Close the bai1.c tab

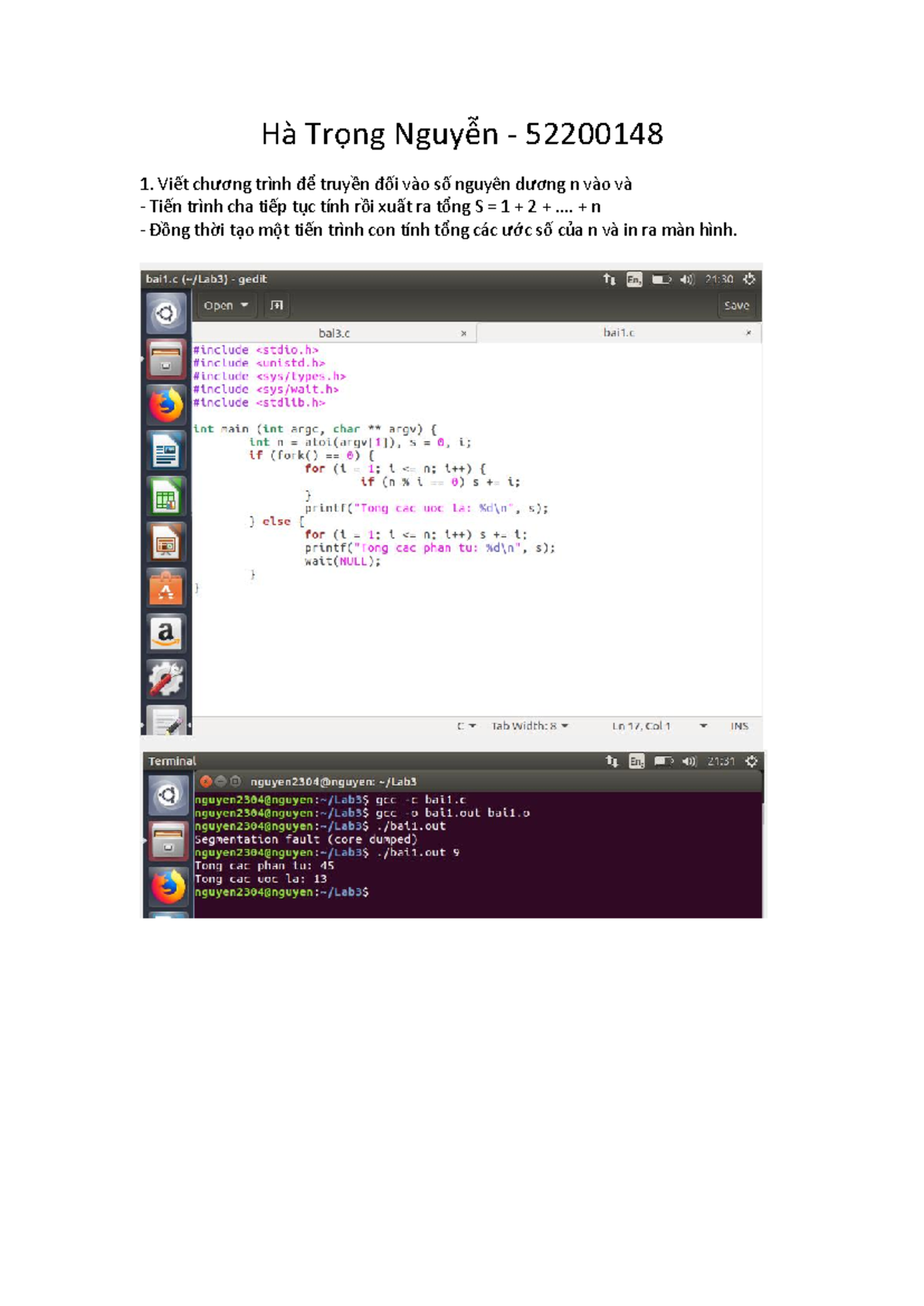point(748,333)
